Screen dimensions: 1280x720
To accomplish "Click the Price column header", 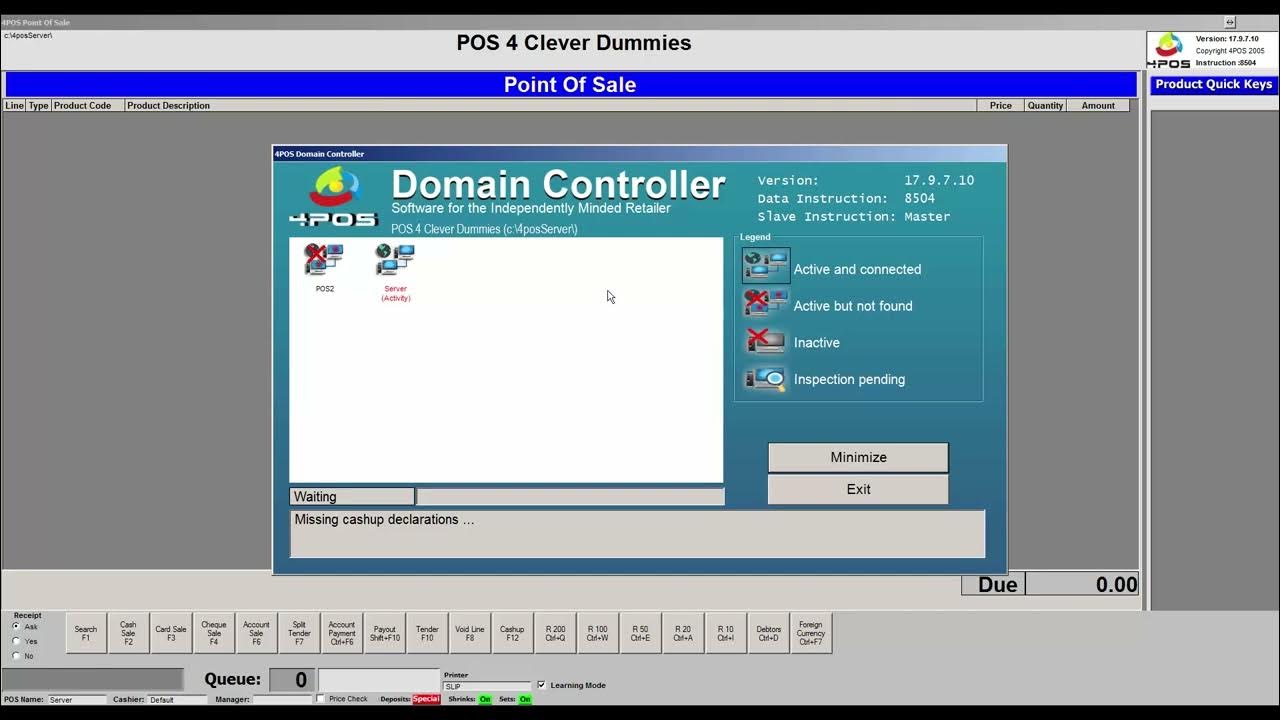I will pos(1001,105).
